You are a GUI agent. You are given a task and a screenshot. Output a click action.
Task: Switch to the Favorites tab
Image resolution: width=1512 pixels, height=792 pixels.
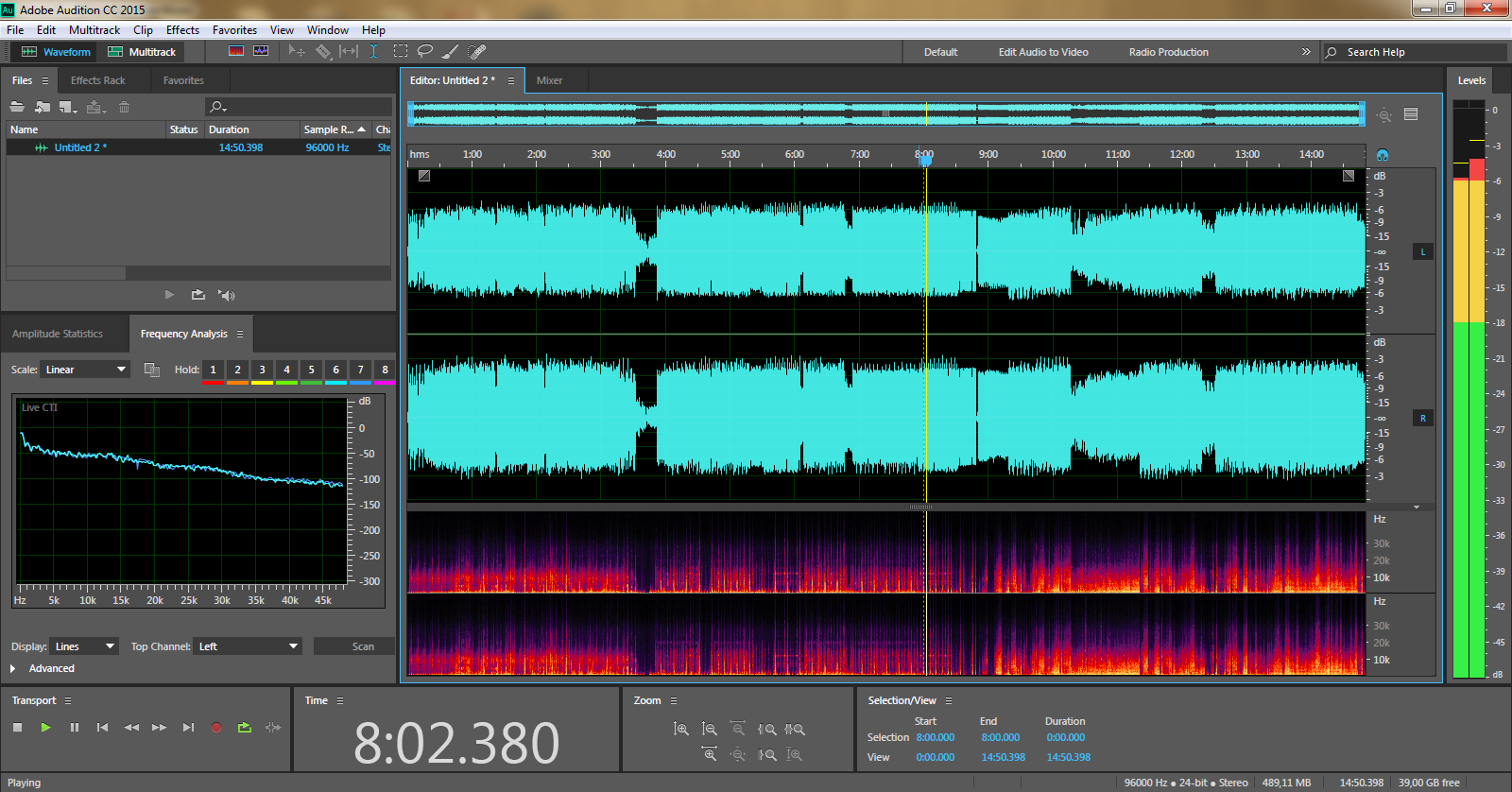point(183,80)
